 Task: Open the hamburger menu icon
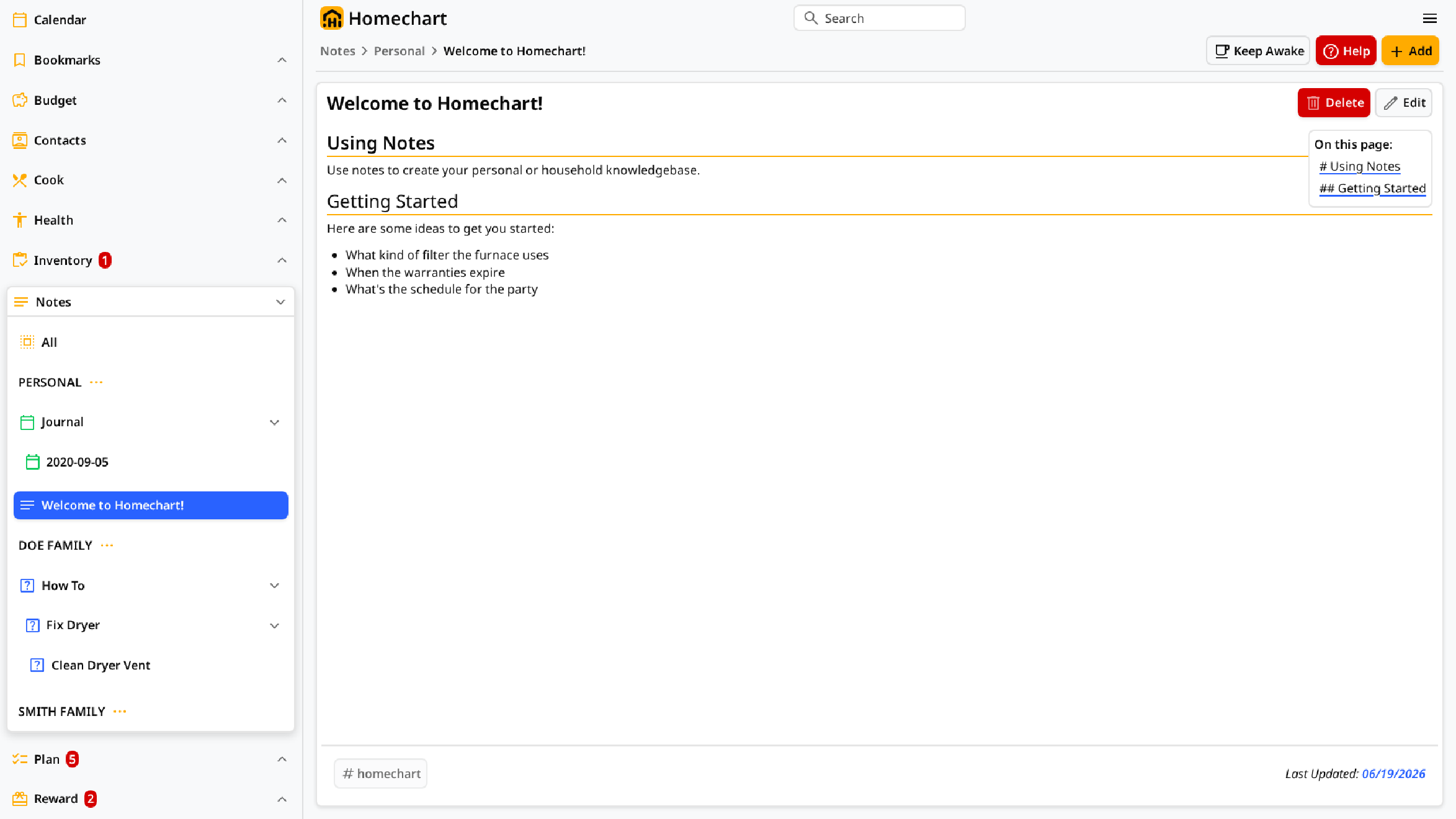pyautogui.click(x=1430, y=19)
